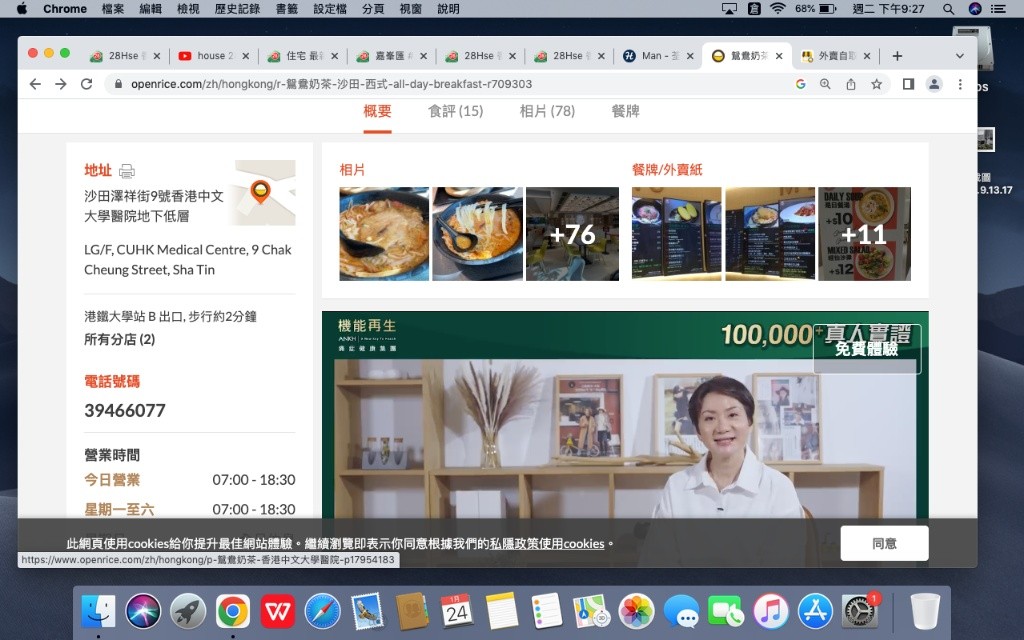Open the Chrome three-dot menu

pos(960,84)
